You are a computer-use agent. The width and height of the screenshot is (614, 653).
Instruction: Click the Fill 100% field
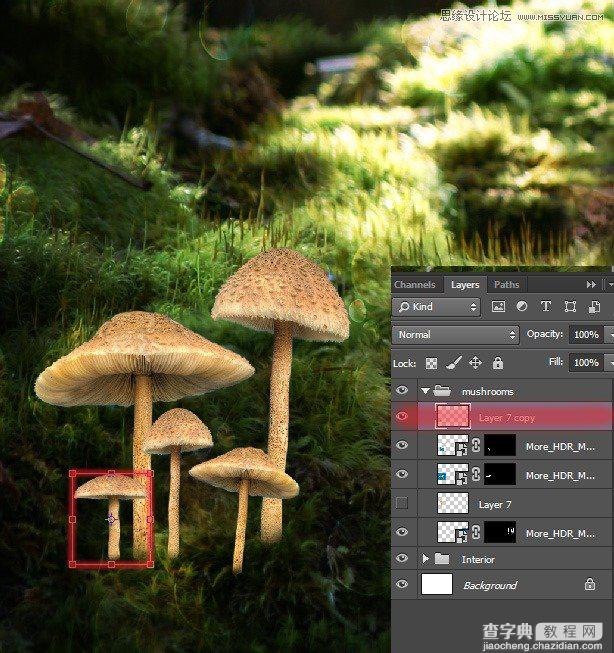coord(586,363)
